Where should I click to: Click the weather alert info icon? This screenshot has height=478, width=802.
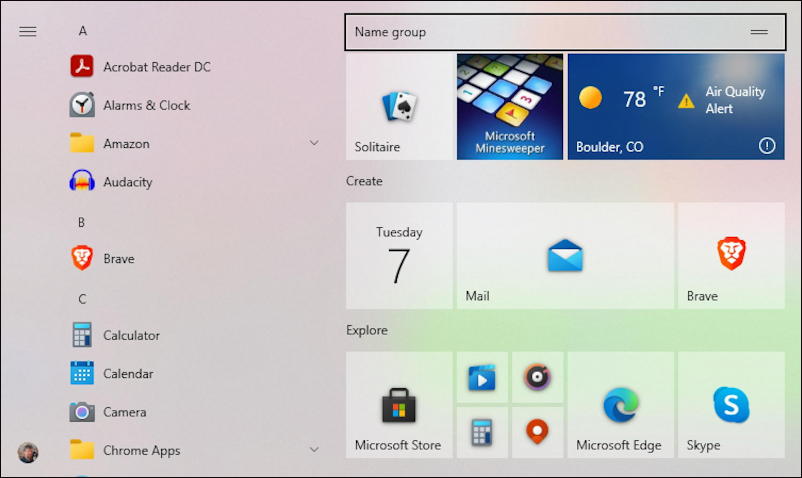pyautogui.click(x=767, y=146)
